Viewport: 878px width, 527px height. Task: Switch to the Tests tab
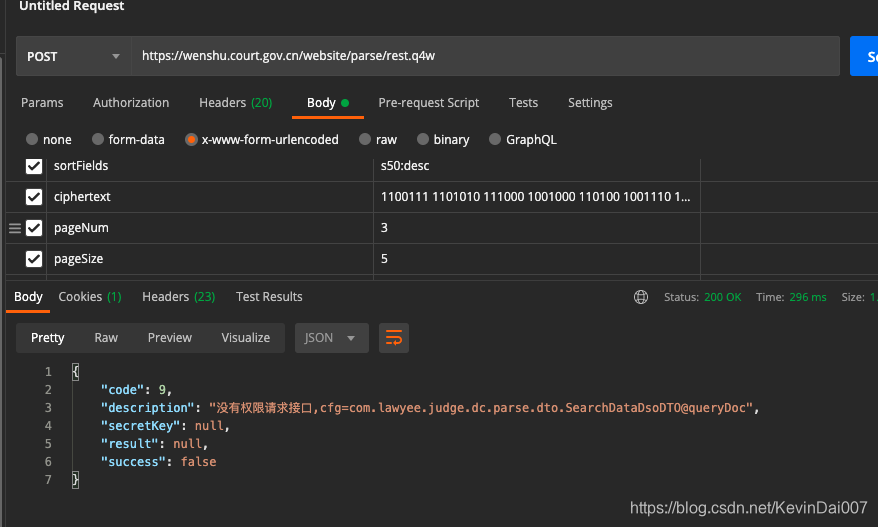click(x=523, y=103)
